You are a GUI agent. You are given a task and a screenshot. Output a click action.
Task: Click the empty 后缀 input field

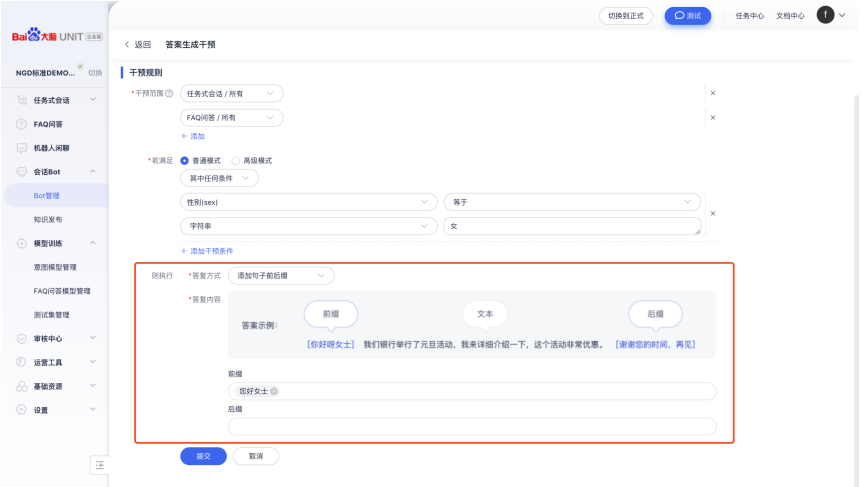472,426
